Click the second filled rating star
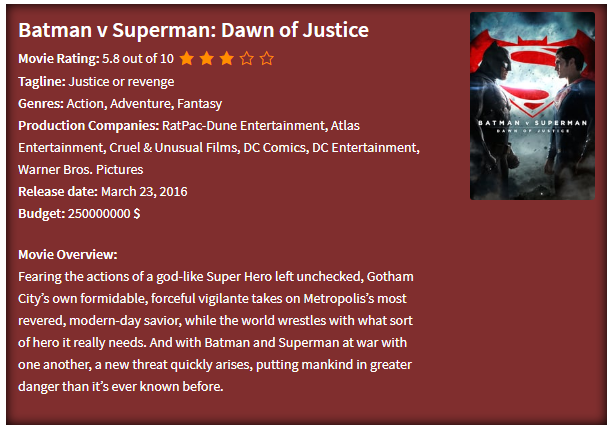 [x=207, y=59]
